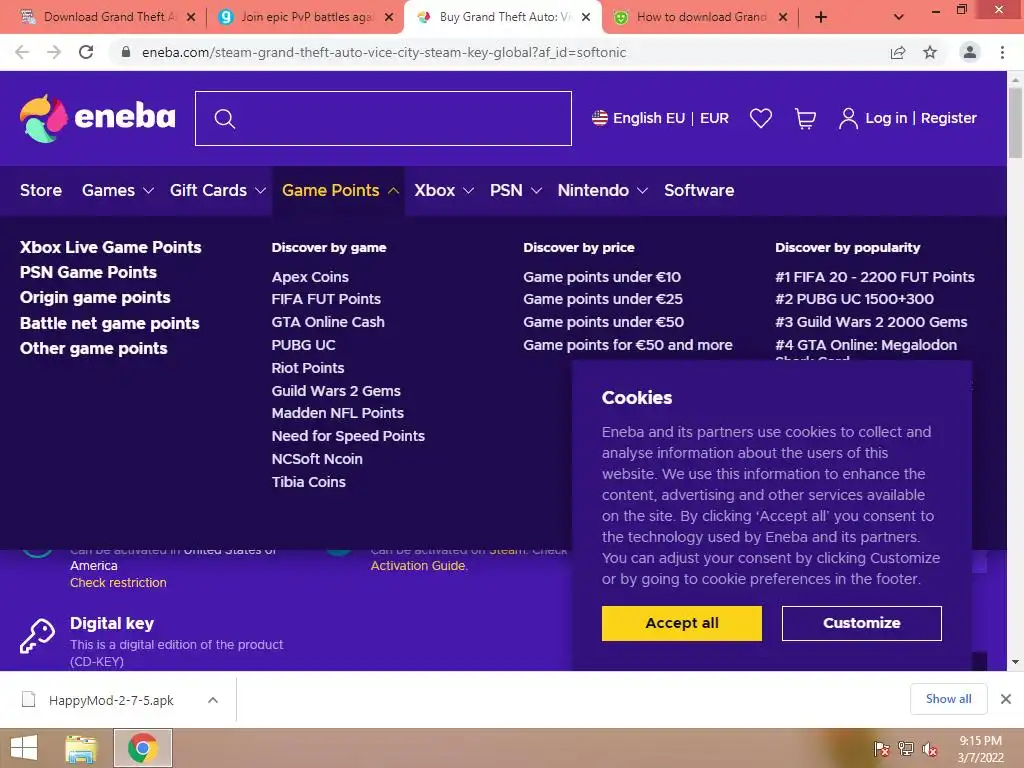This screenshot has height=768, width=1024.
Task: Close the downloads bar with the X
Action: click(1006, 699)
